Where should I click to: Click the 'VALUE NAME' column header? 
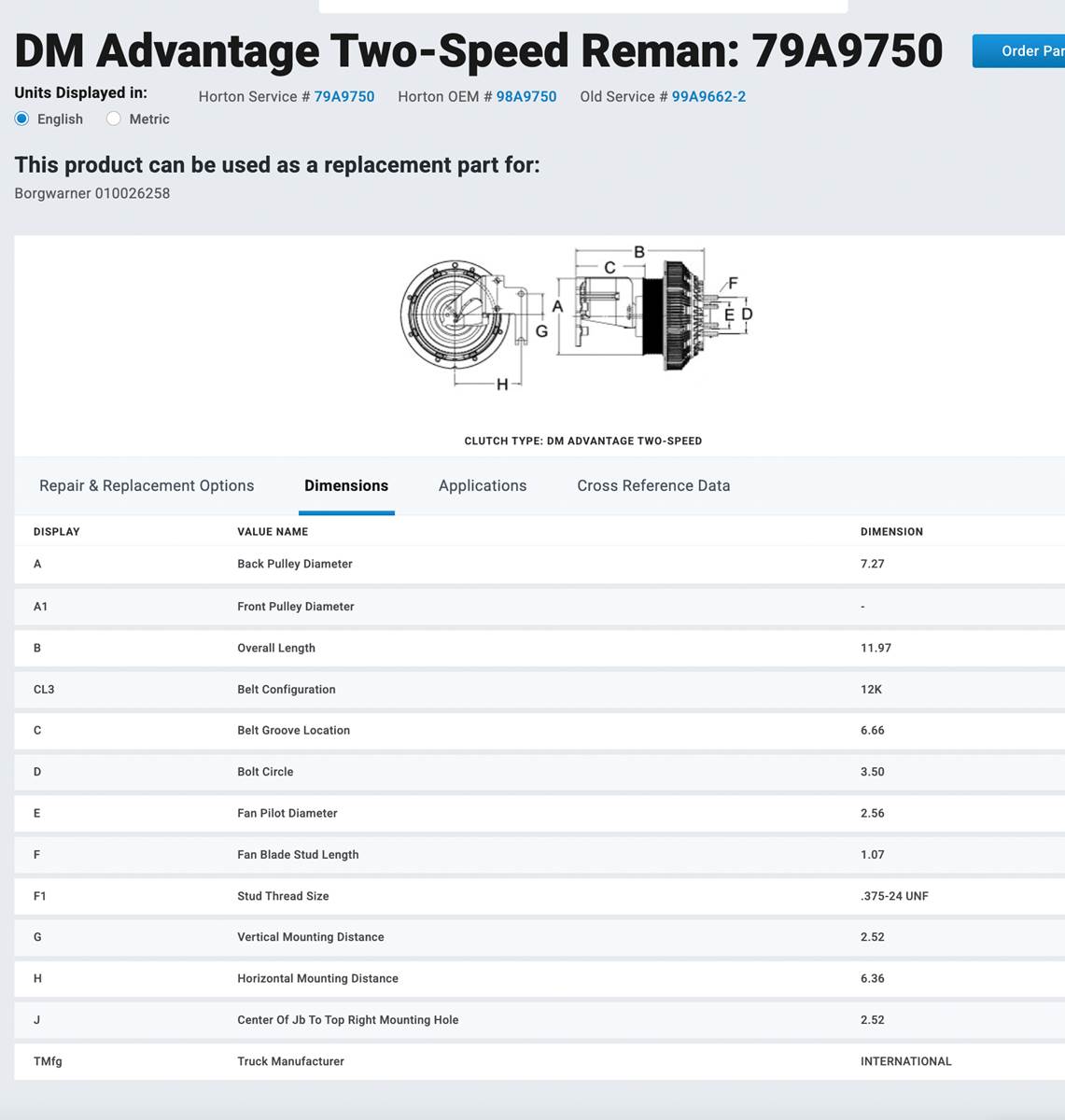273,532
